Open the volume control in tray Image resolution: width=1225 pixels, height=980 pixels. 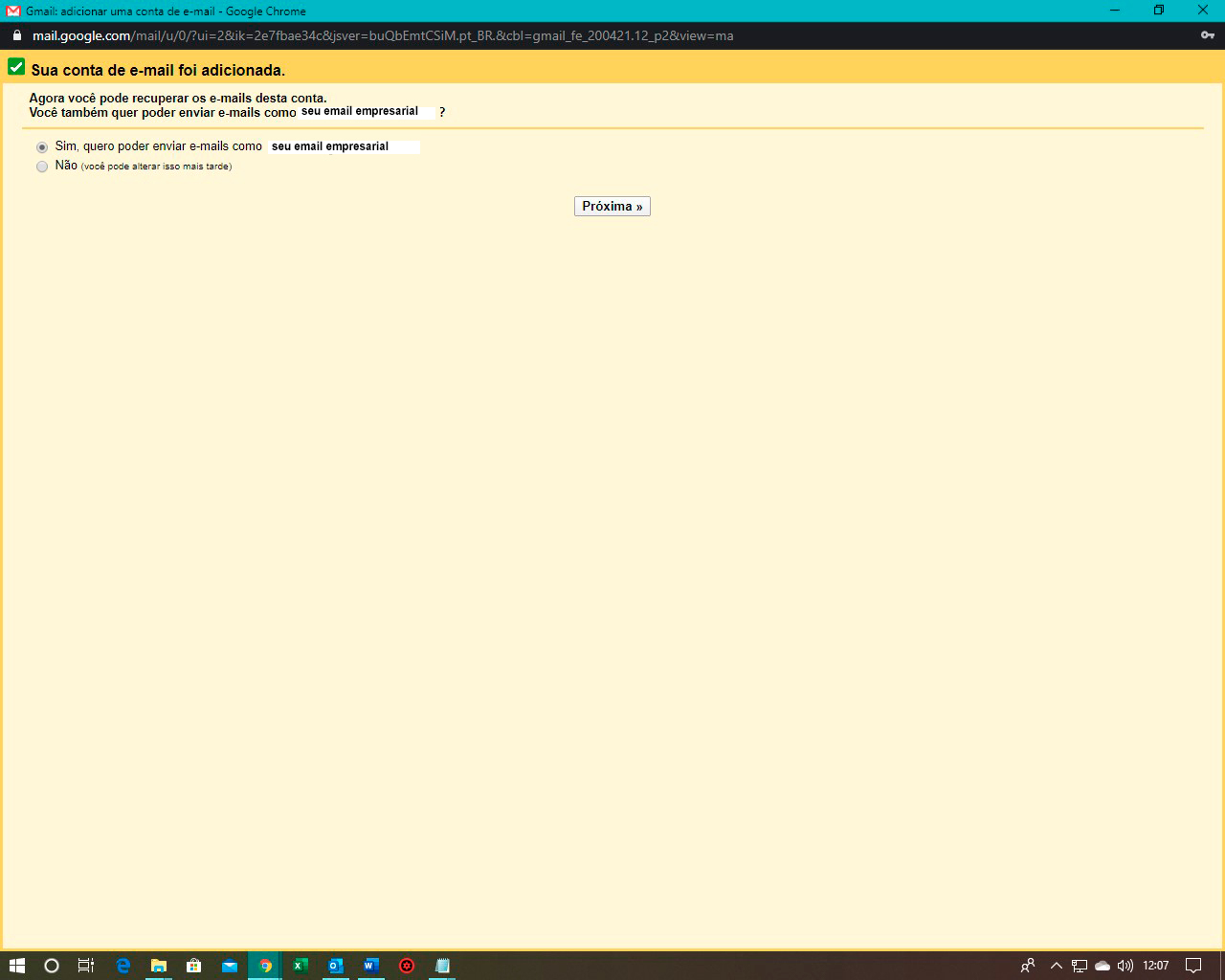[1125, 966]
